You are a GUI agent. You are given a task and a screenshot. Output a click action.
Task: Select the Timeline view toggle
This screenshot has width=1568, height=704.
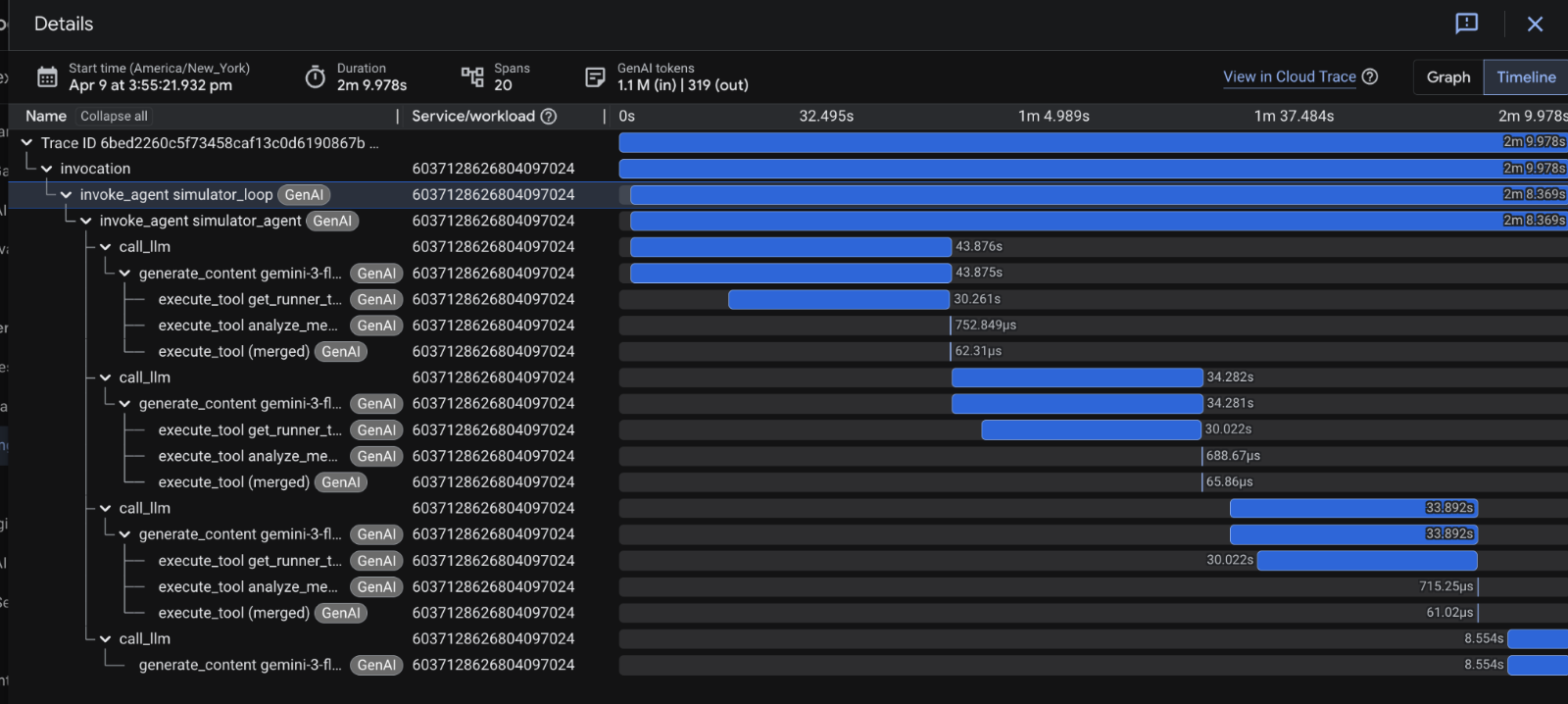coord(1525,77)
